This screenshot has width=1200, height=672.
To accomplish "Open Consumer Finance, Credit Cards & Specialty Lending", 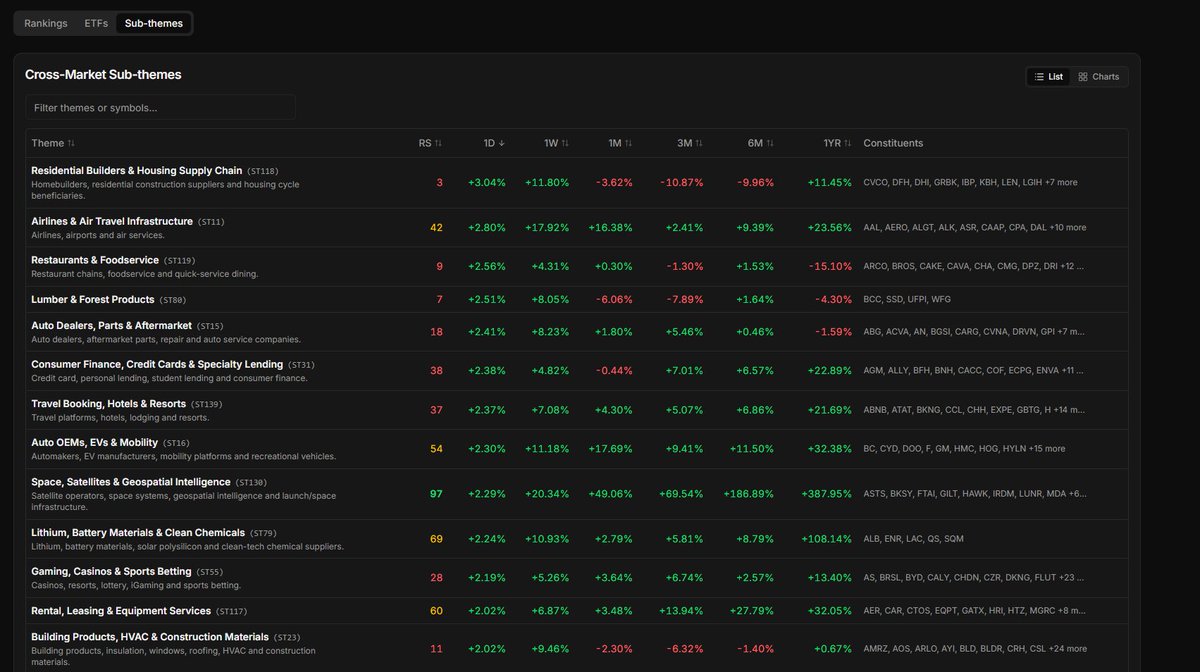I will coord(157,364).
